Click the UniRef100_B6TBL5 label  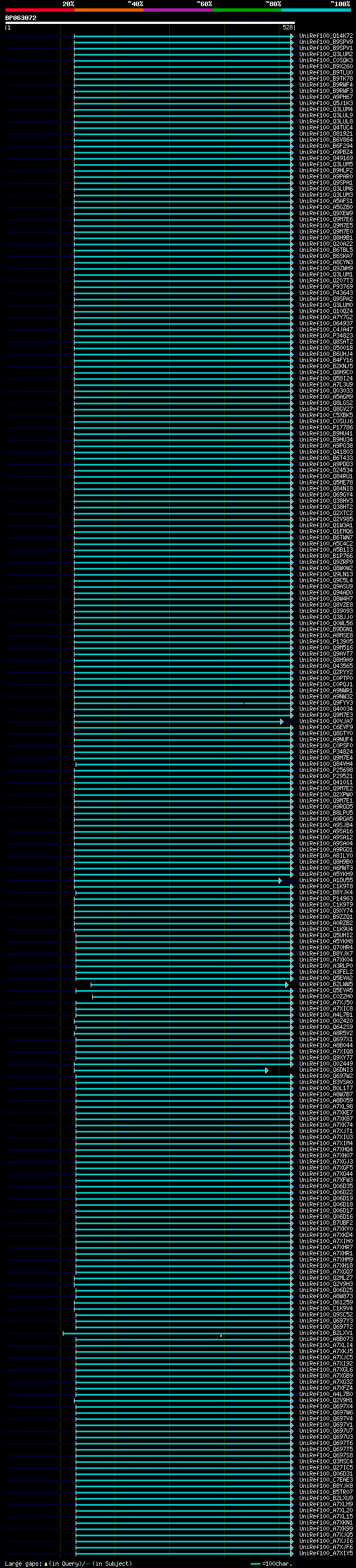326,250
